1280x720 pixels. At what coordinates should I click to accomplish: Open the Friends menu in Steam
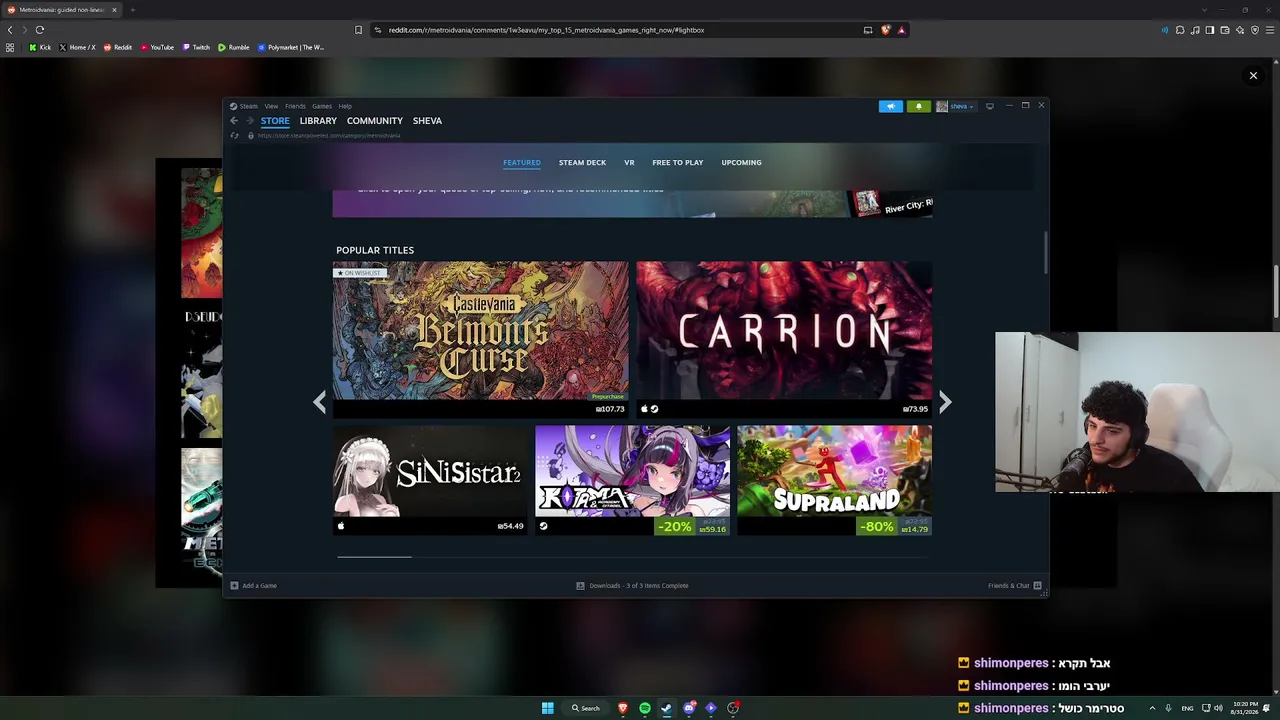pos(295,106)
